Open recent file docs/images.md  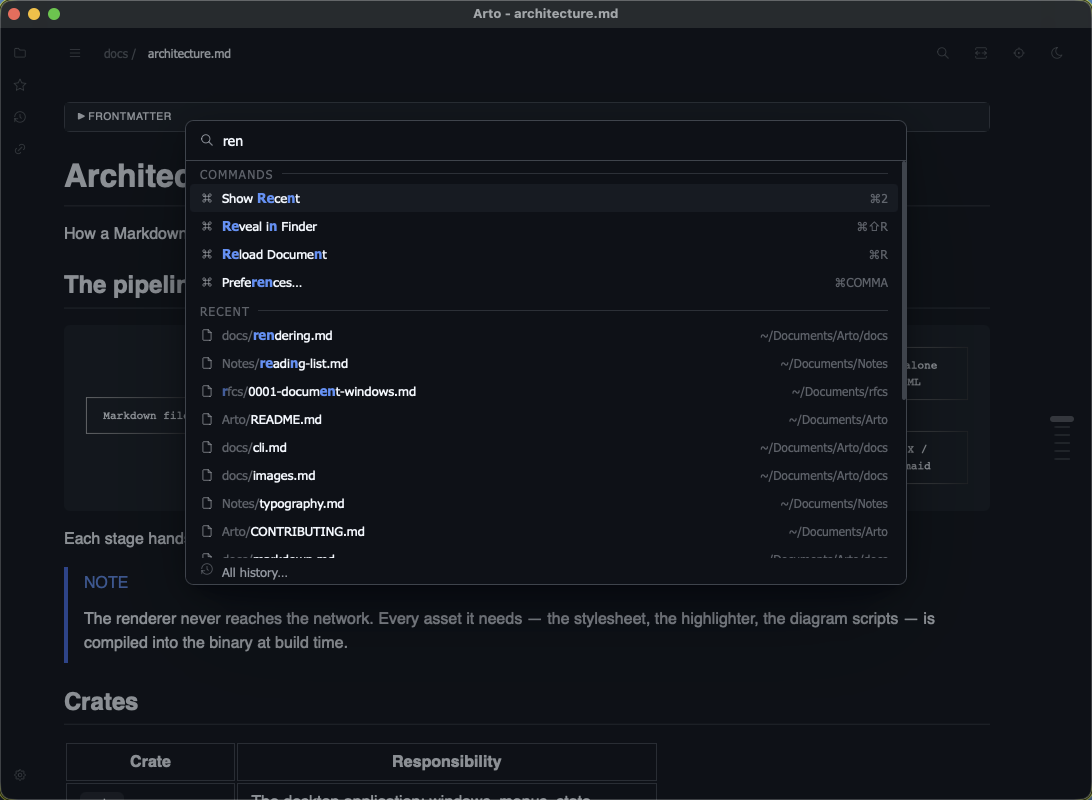click(x=543, y=476)
